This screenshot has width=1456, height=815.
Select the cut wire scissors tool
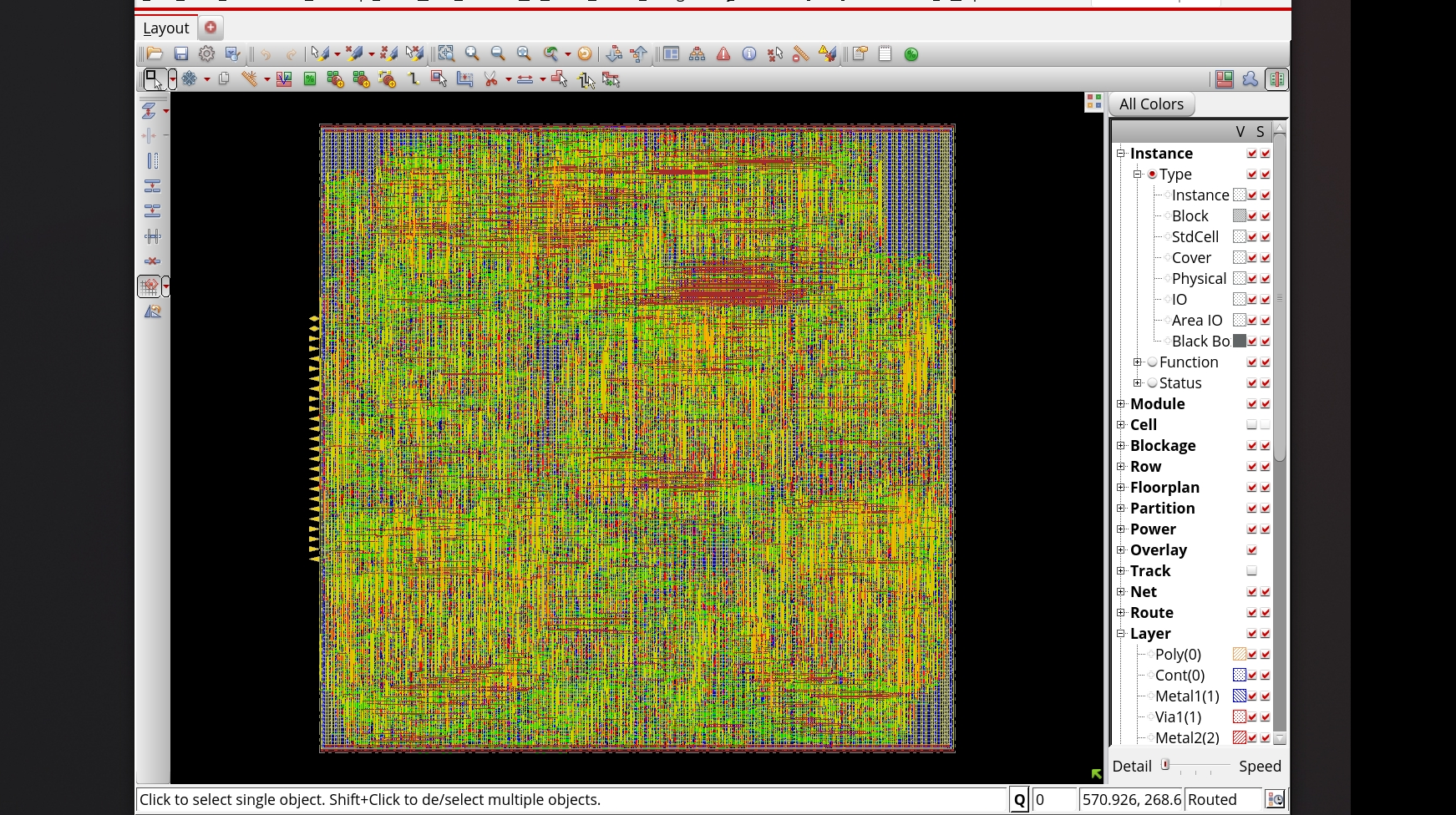click(x=491, y=79)
